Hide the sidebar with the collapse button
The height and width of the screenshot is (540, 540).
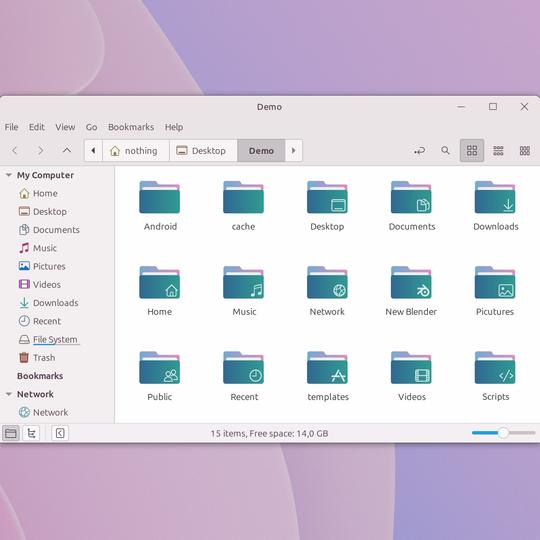click(x=60, y=433)
